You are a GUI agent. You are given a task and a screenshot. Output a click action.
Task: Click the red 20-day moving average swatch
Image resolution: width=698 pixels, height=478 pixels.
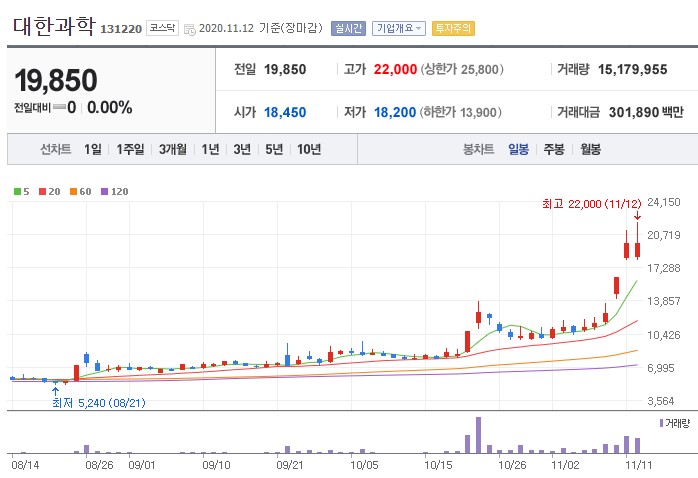(43, 191)
